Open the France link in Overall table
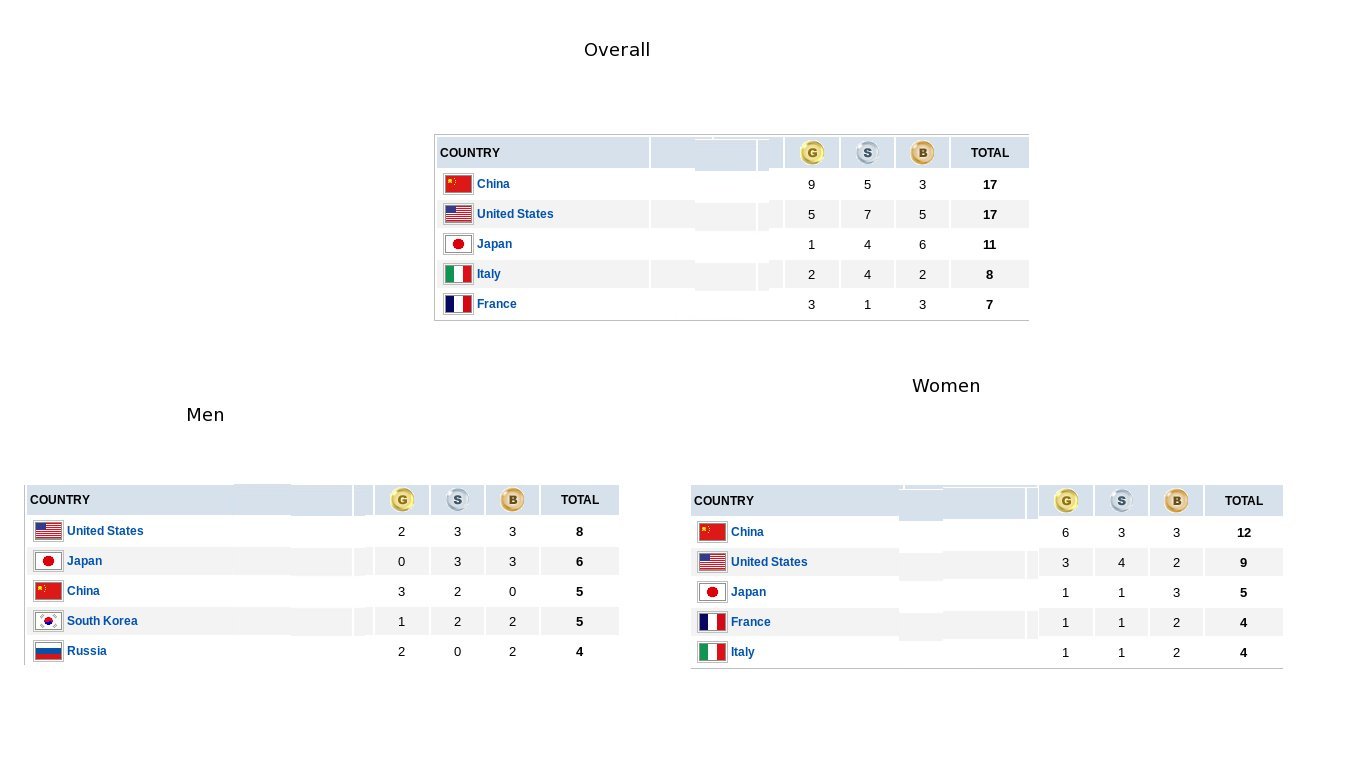 tap(497, 304)
